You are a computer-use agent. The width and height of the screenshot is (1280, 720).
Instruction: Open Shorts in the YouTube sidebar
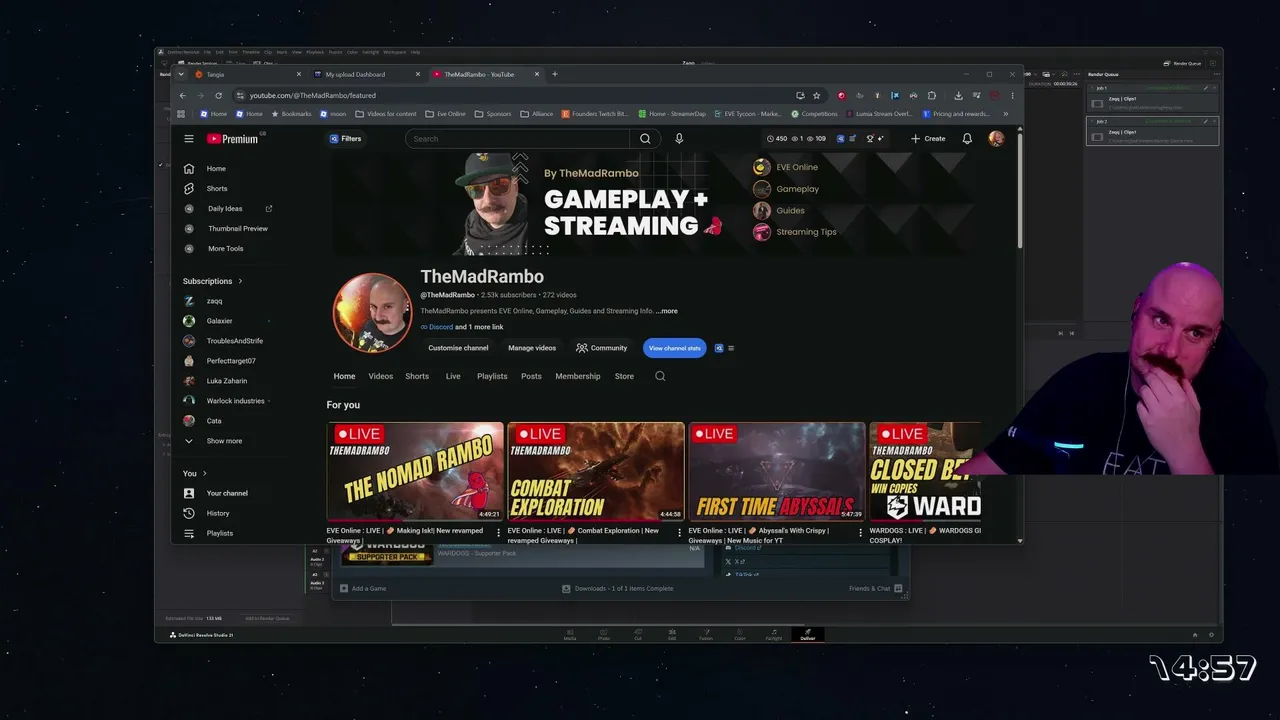coord(217,189)
